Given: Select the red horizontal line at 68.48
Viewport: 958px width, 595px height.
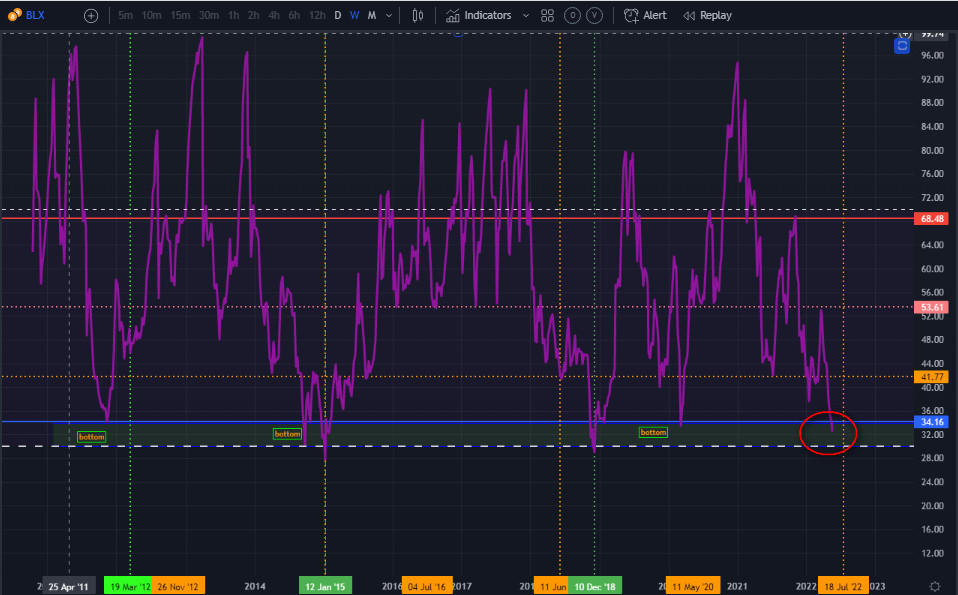Looking at the screenshot, I should tap(458, 217).
